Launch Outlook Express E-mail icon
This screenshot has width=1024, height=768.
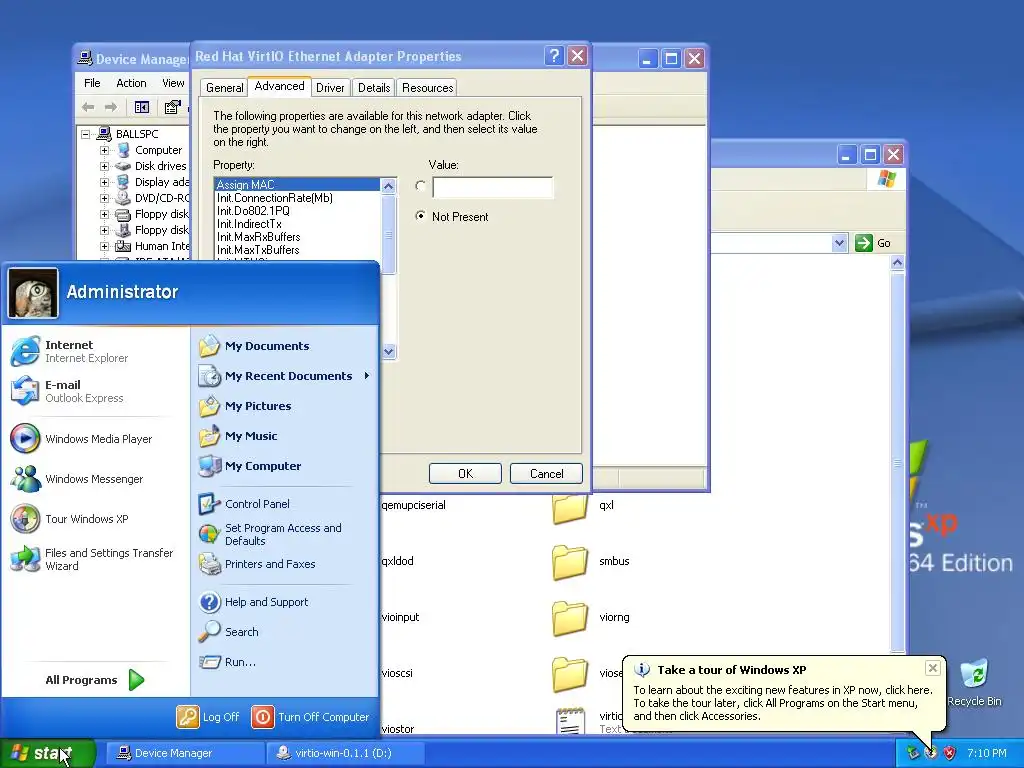coord(25,391)
